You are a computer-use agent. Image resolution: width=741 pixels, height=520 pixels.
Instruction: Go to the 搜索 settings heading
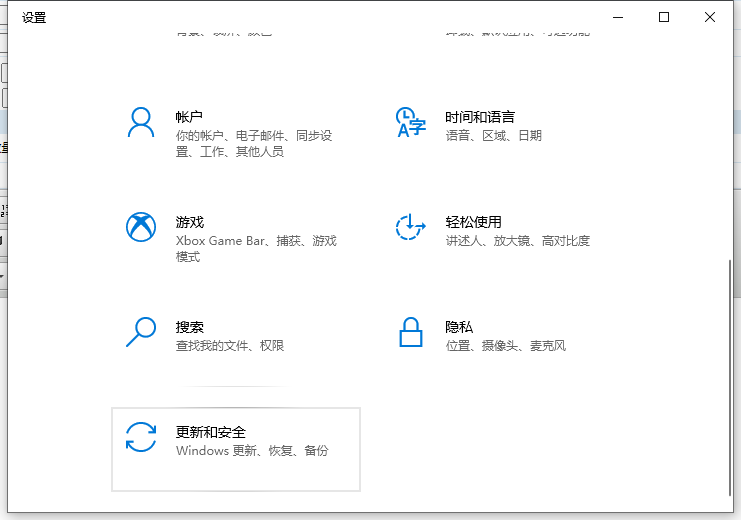click(x=189, y=327)
